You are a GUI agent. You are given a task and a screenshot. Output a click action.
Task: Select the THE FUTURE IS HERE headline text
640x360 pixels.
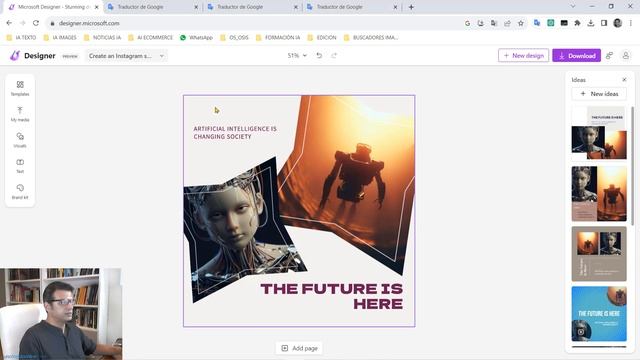[331, 296]
